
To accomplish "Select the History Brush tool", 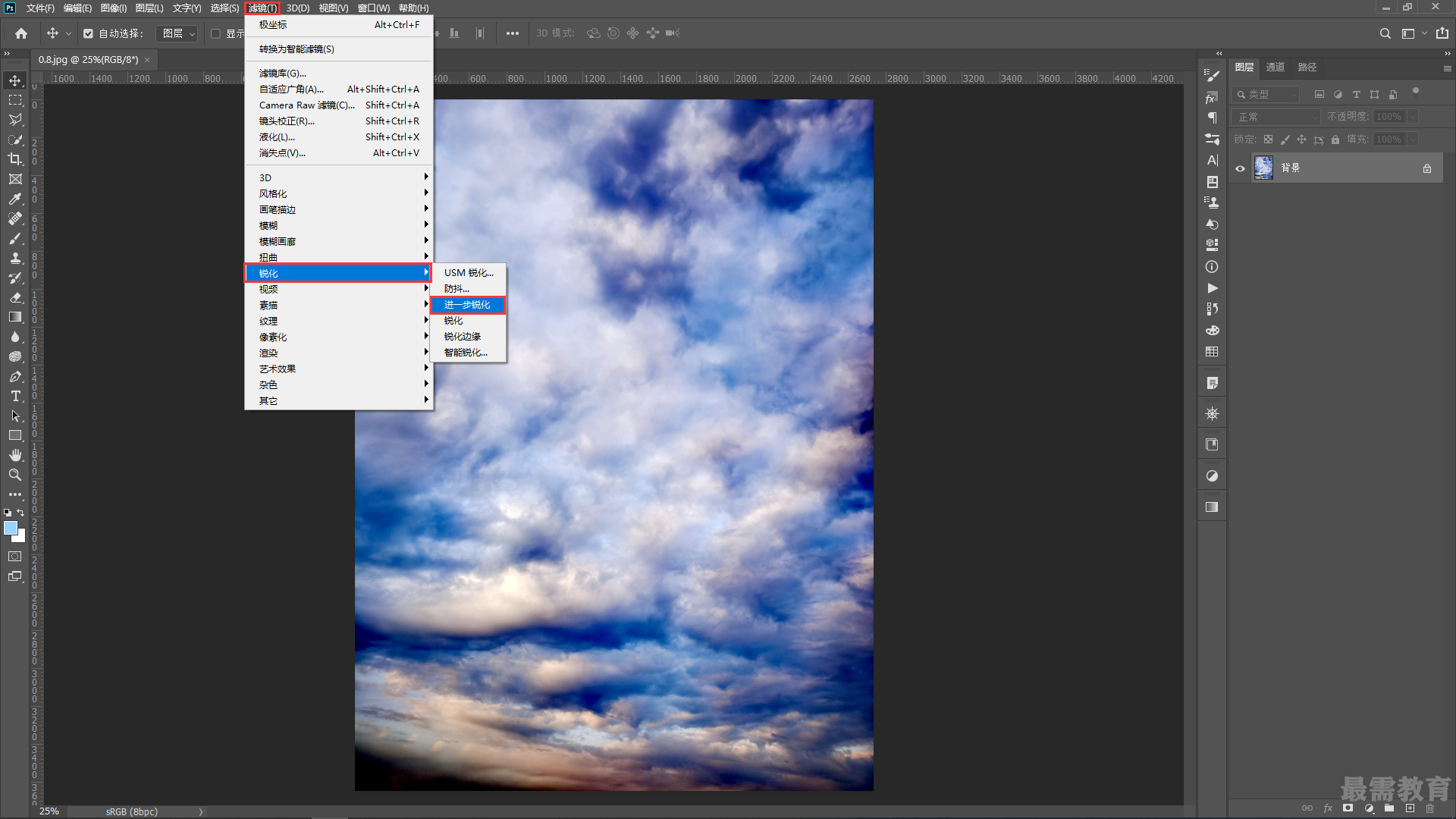I will pos(15,278).
